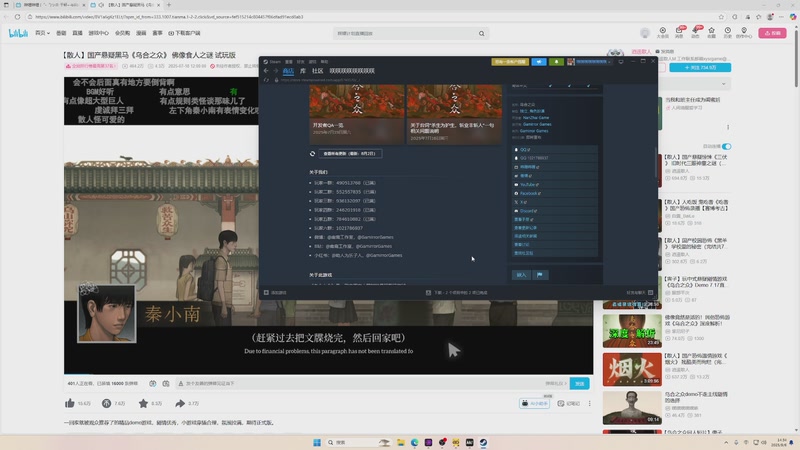
Task: Click the Bilibili user avatar in header
Action: pos(645,33)
